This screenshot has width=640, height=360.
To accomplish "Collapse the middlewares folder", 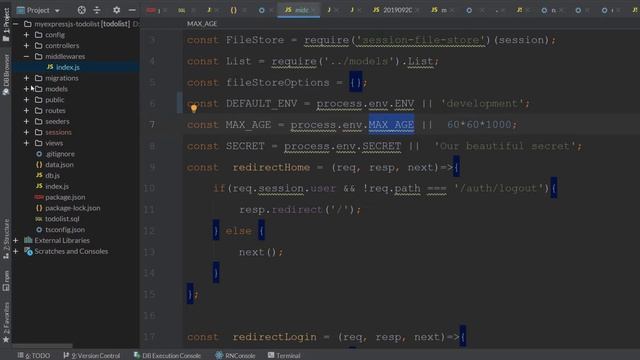I will [x=27, y=56].
